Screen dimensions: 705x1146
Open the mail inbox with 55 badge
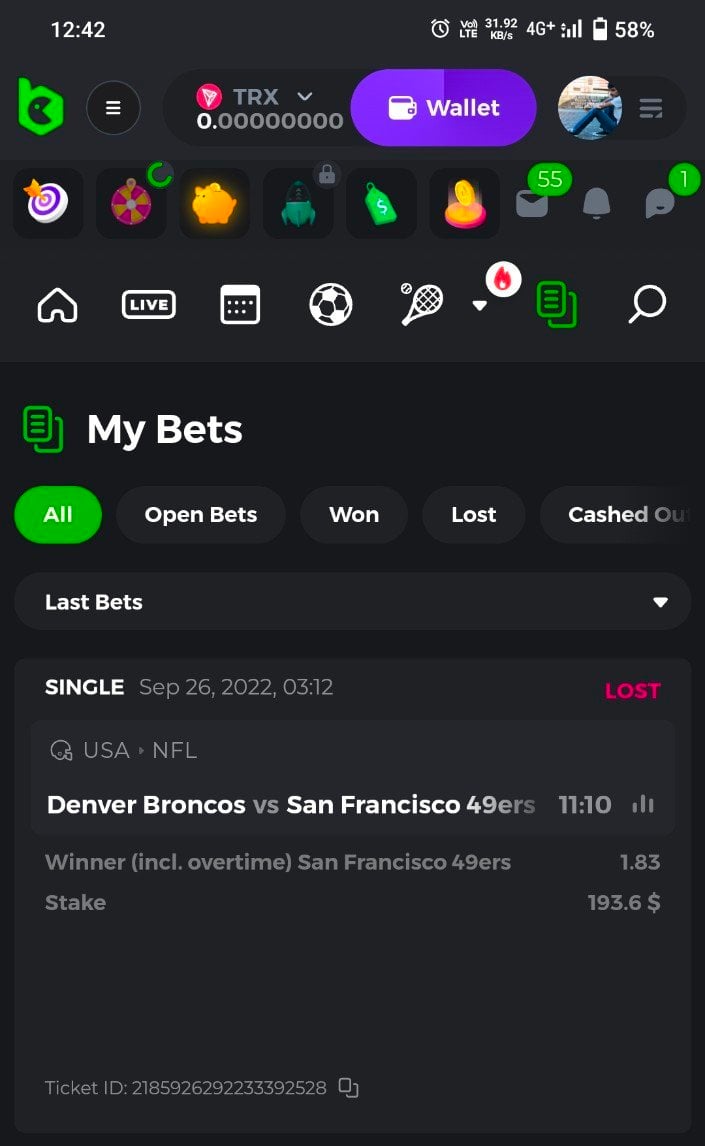coord(532,203)
